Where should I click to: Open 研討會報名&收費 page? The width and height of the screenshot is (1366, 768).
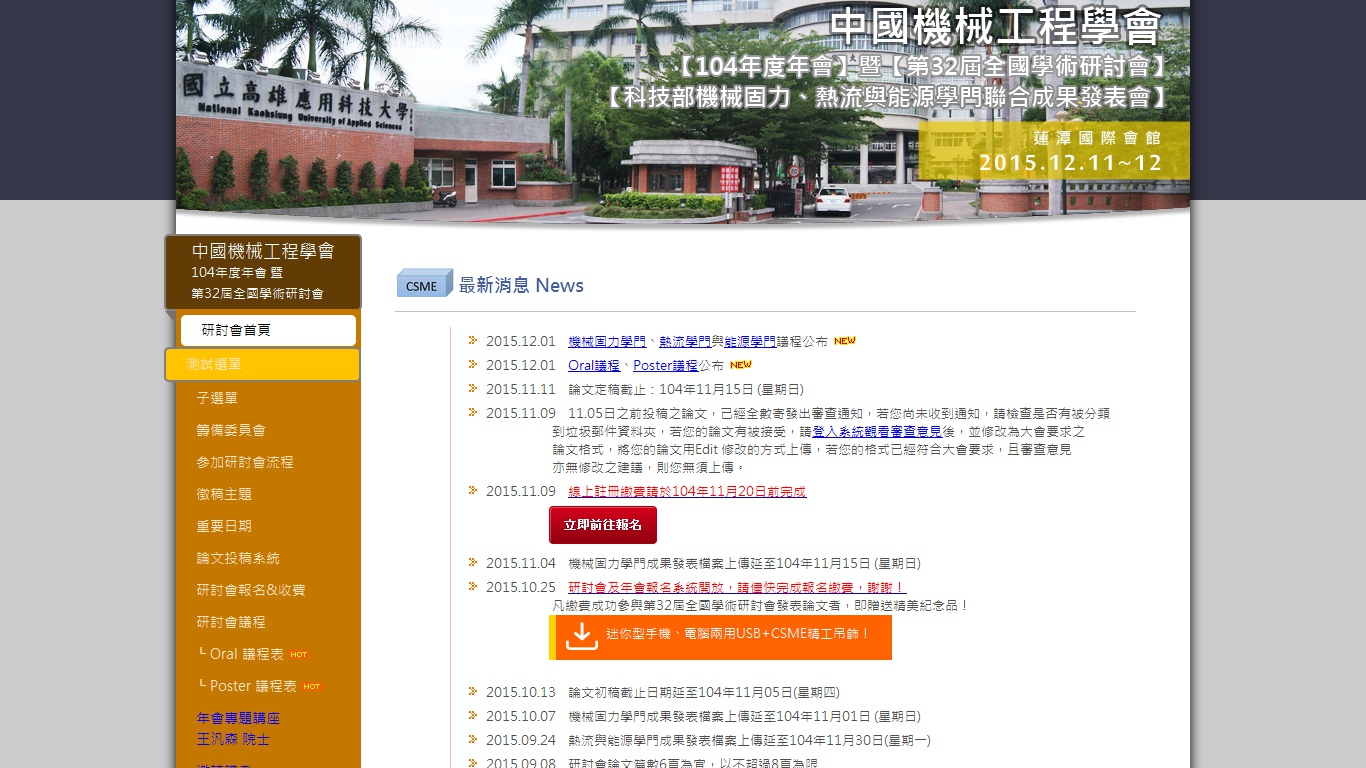[251, 590]
